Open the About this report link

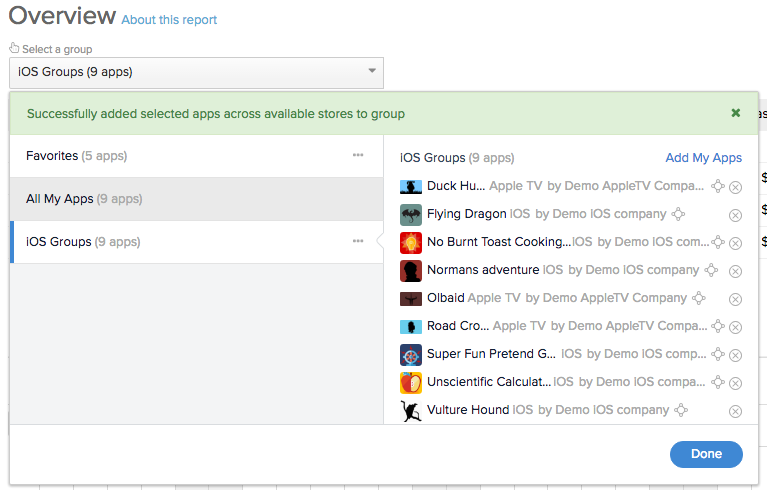point(169,20)
